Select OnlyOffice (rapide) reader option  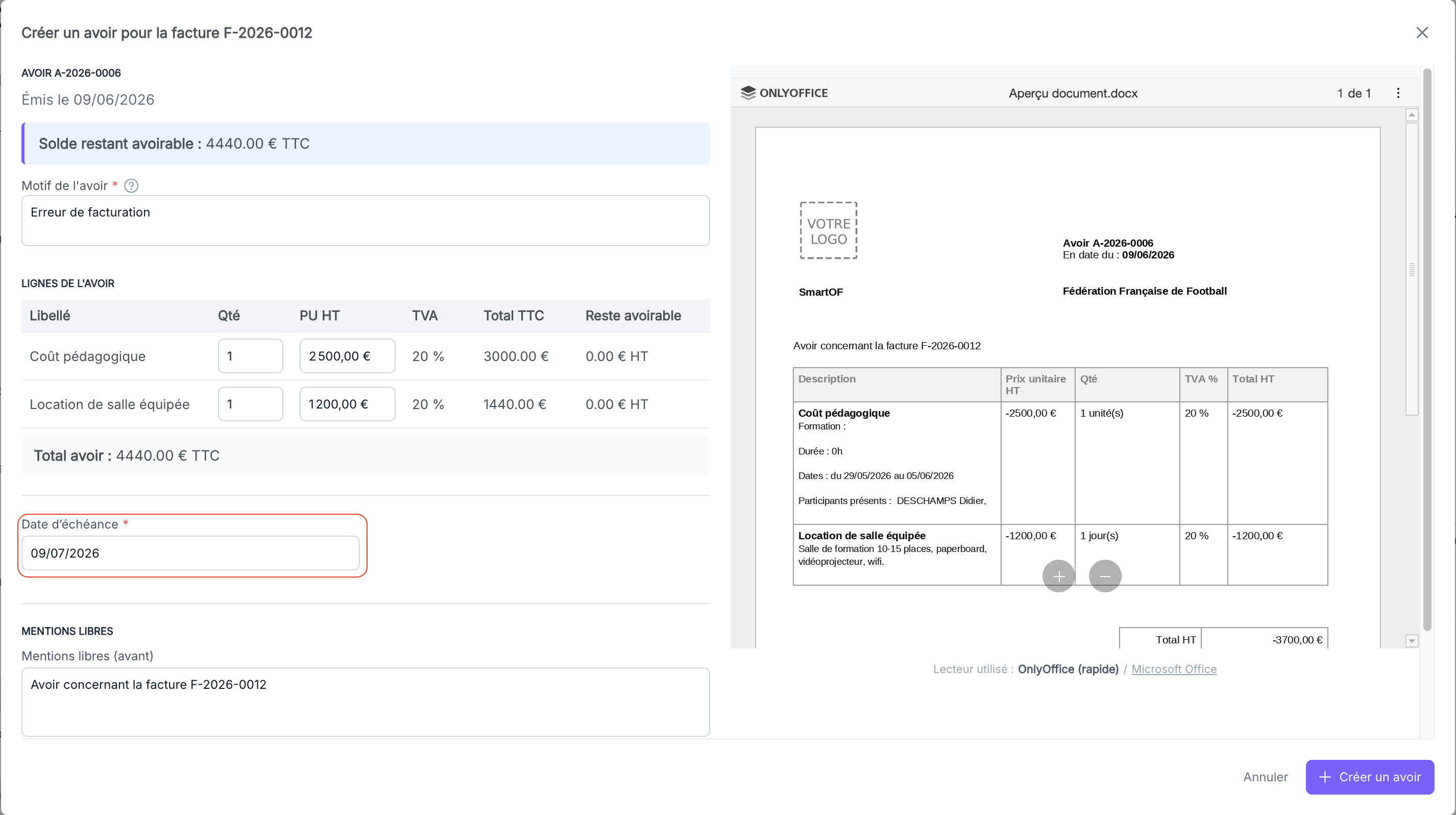1068,668
